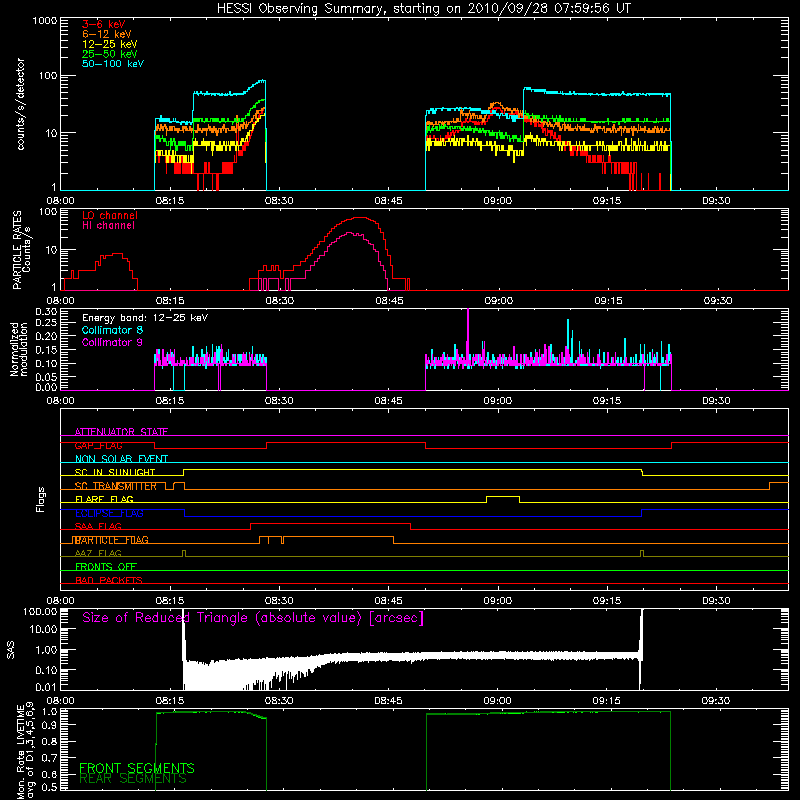Screen dimensions: 800x800
Task: Select the 12-25 keV legend label
Action: tap(110, 44)
